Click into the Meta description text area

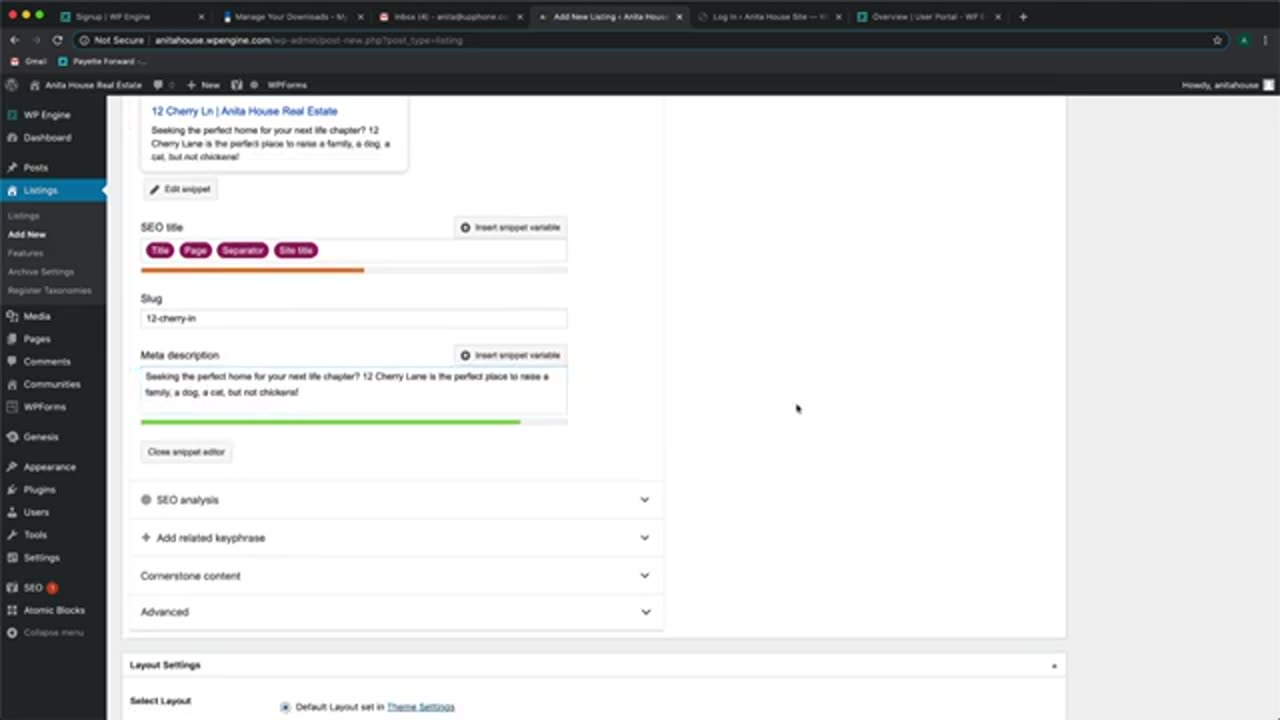coord(354,389)
